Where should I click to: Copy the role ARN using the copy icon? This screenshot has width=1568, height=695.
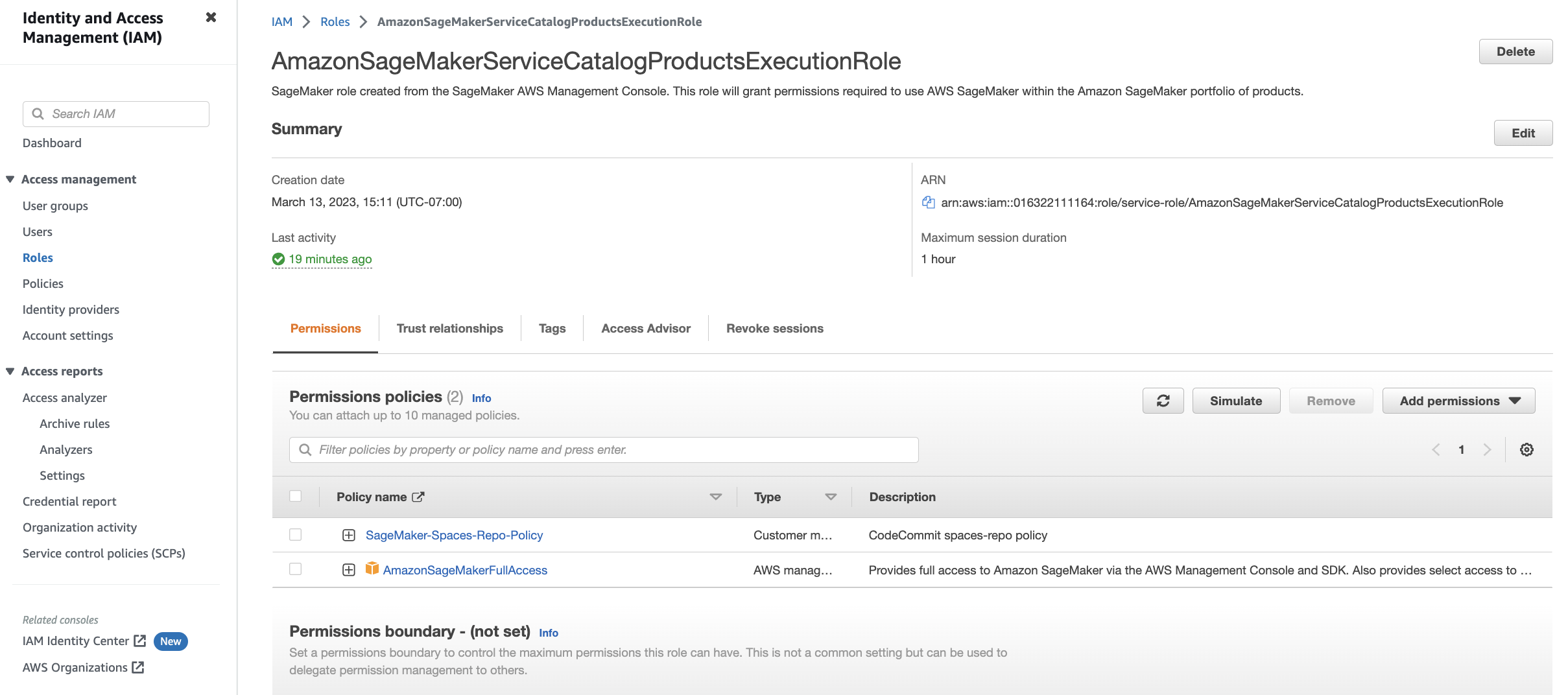(928, 202)
